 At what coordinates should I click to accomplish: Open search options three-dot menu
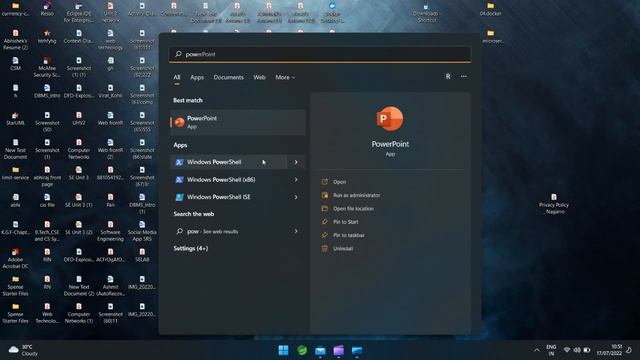(464, 76)
